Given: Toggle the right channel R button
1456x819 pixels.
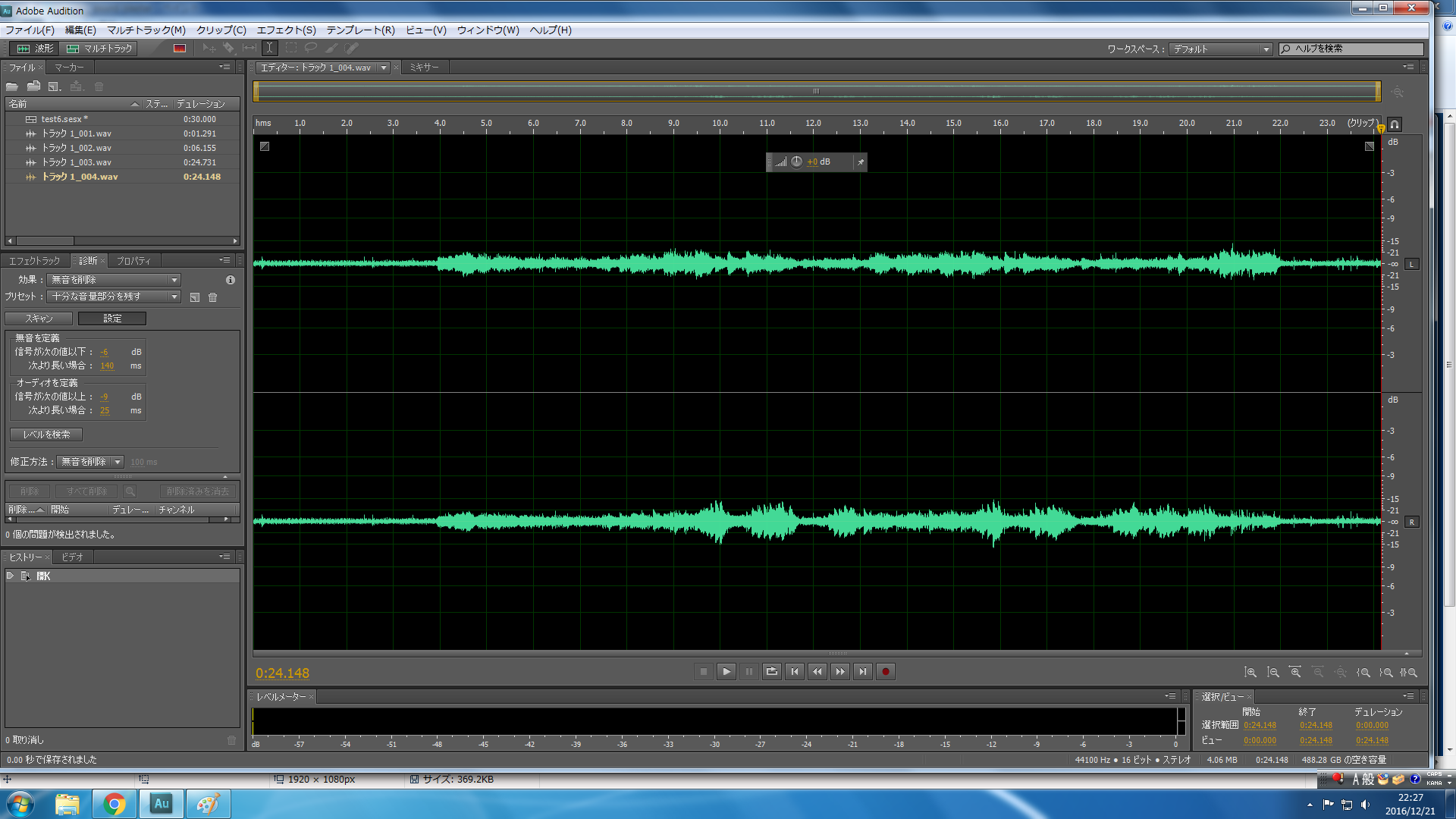Looking at the screenshot, I should [1412, 522].
